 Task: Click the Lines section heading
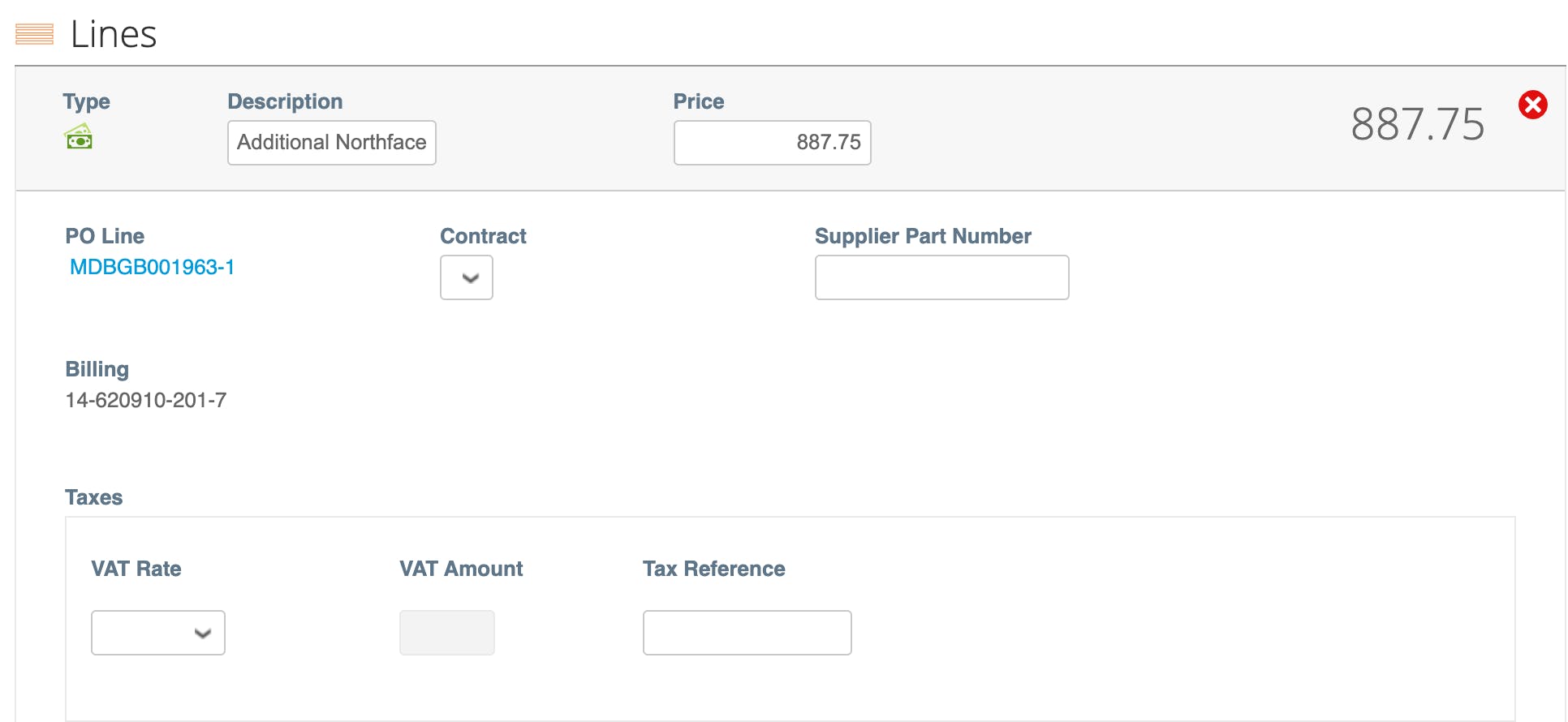coord(114,34)
